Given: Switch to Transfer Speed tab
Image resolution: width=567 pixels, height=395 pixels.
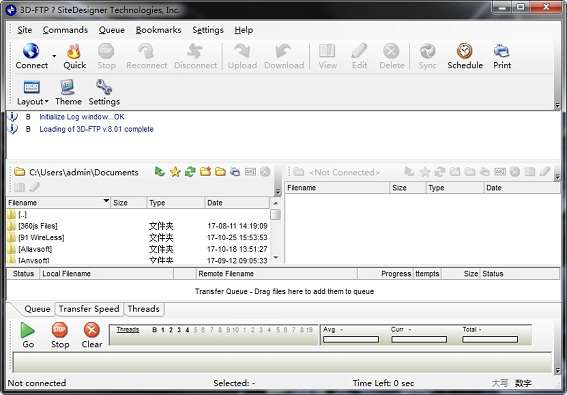Looking at the screenshot, I should point(89,309).
